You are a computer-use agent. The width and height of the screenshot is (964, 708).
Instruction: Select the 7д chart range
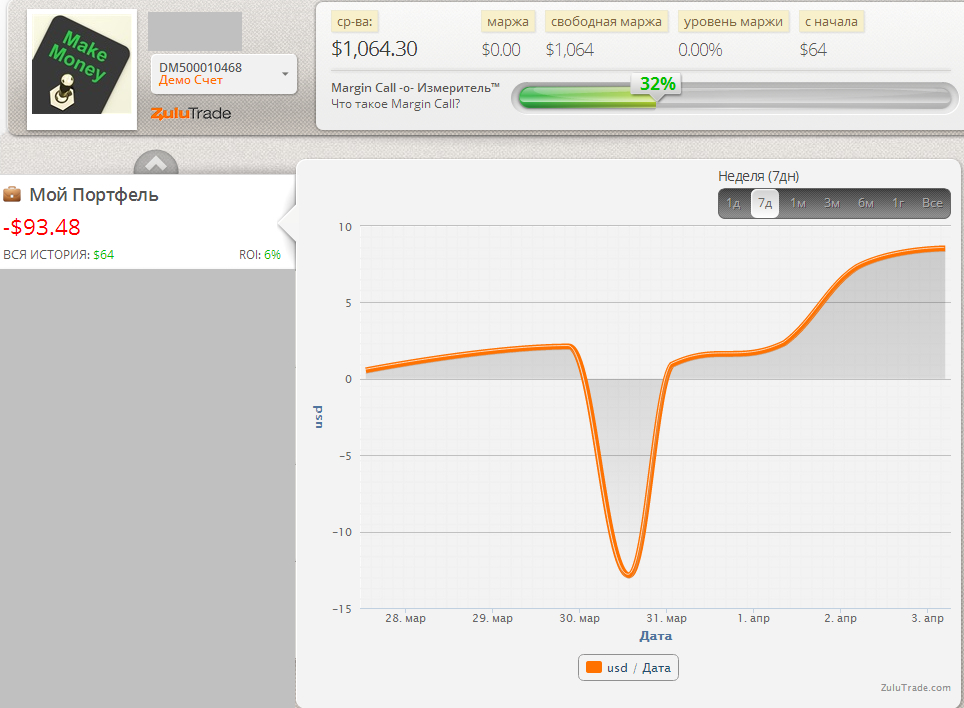(x=765, y=203)
